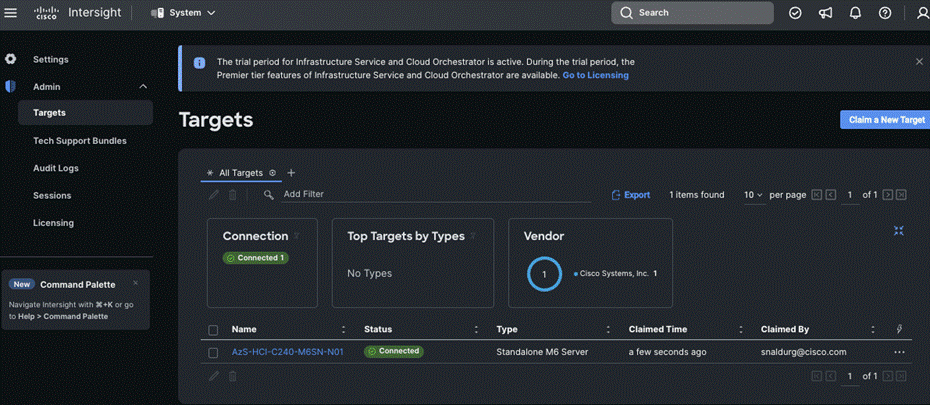The height and width of the screenshot is (405, 930).
Task: Go to first page (top pager)
Action: point(817,194)
